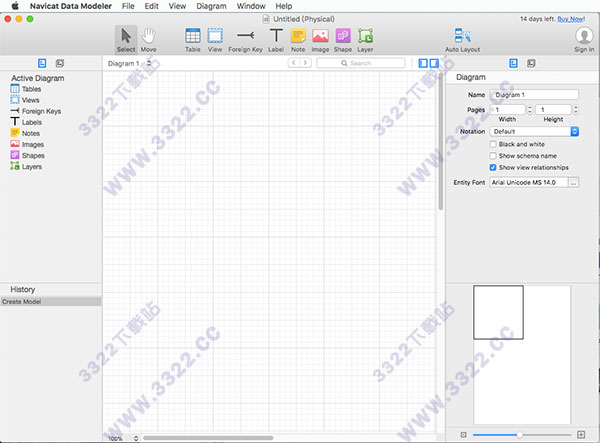Click the pages Width stepper

point(530,110)
